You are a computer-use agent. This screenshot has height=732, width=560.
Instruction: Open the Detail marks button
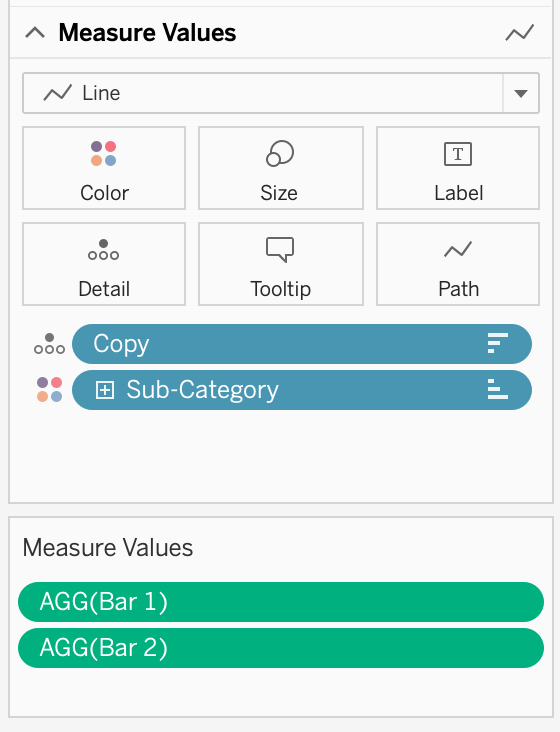[x=104, y=264]
